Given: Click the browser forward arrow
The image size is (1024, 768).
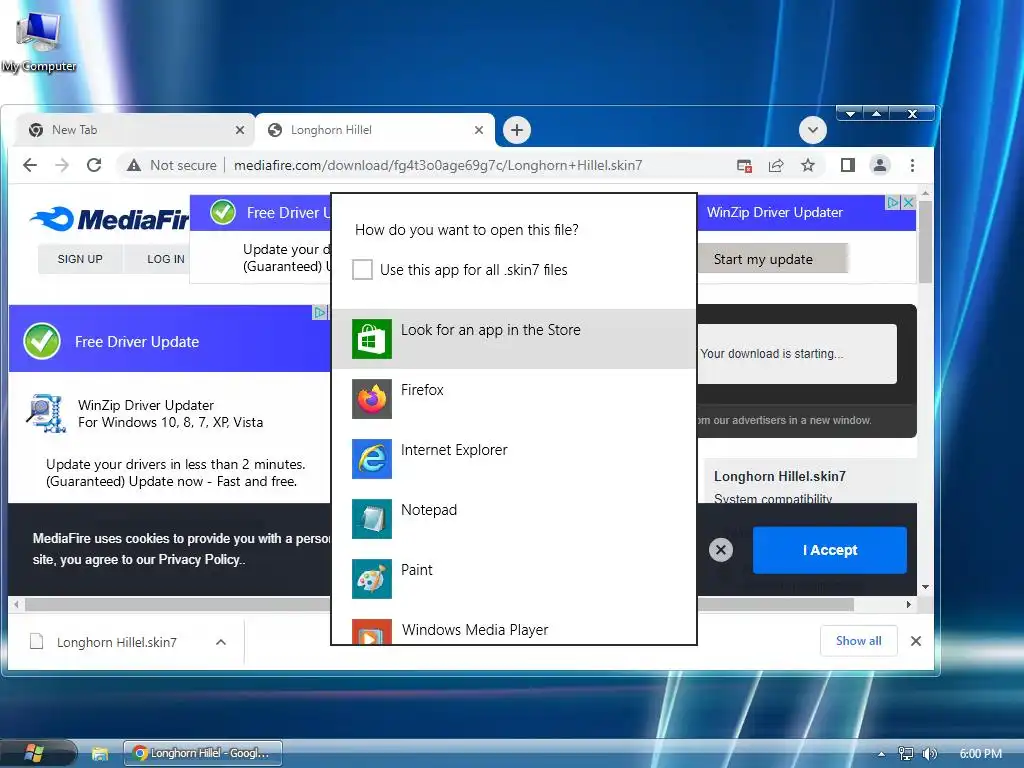Looking at the screenshot, I should click(x=62, y=165).
